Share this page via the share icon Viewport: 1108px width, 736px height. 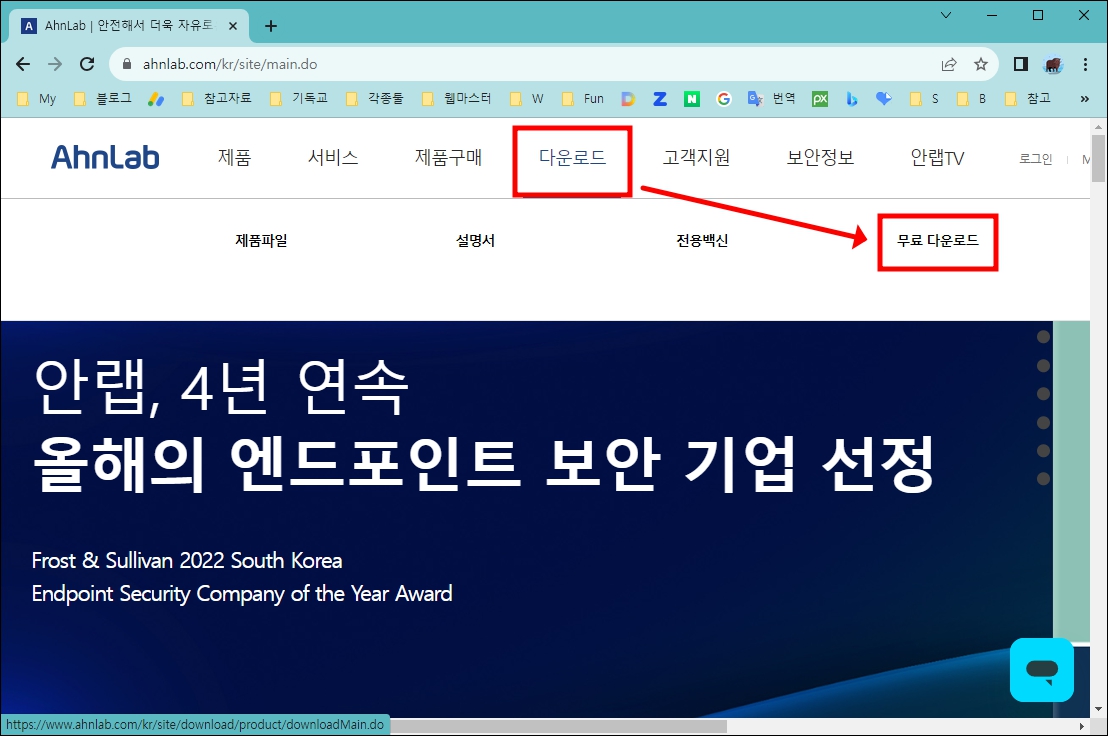tap(949, 64)
